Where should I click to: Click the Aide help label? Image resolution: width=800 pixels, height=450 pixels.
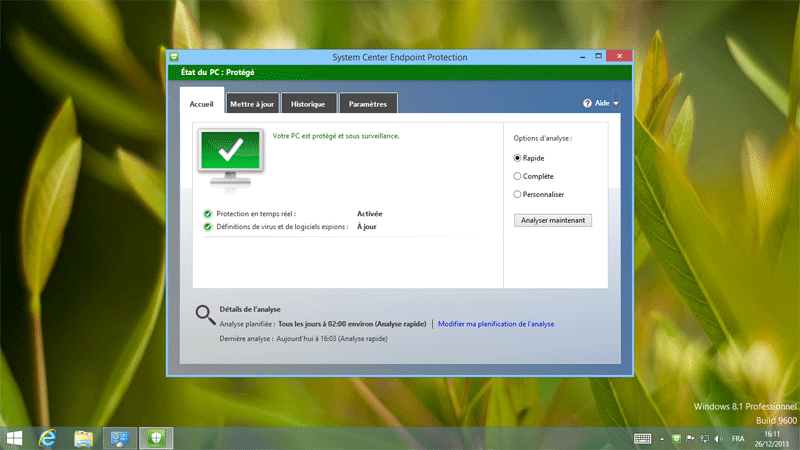(602, 103)
